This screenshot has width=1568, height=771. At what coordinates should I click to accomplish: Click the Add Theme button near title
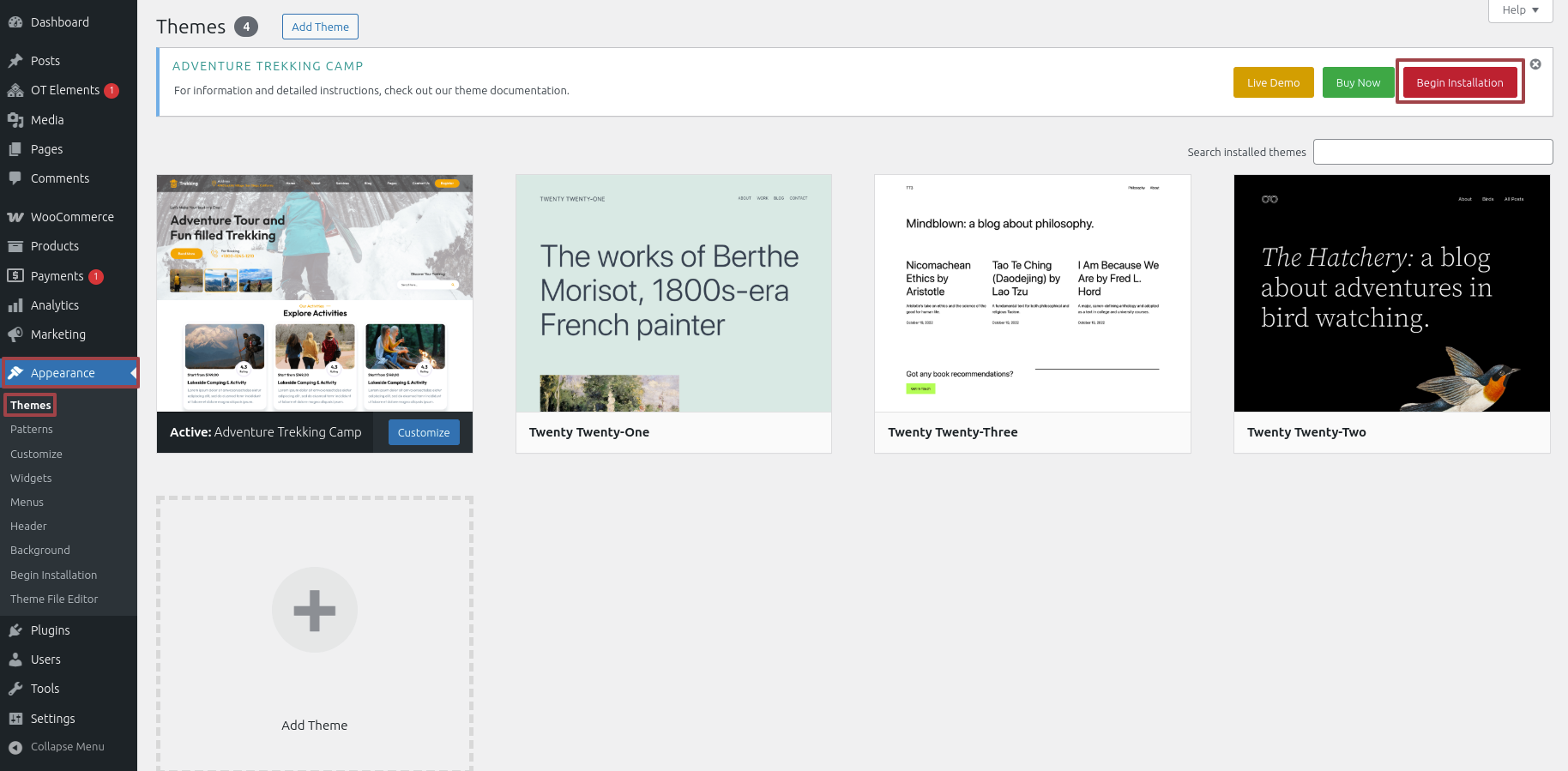pos(320,27)
